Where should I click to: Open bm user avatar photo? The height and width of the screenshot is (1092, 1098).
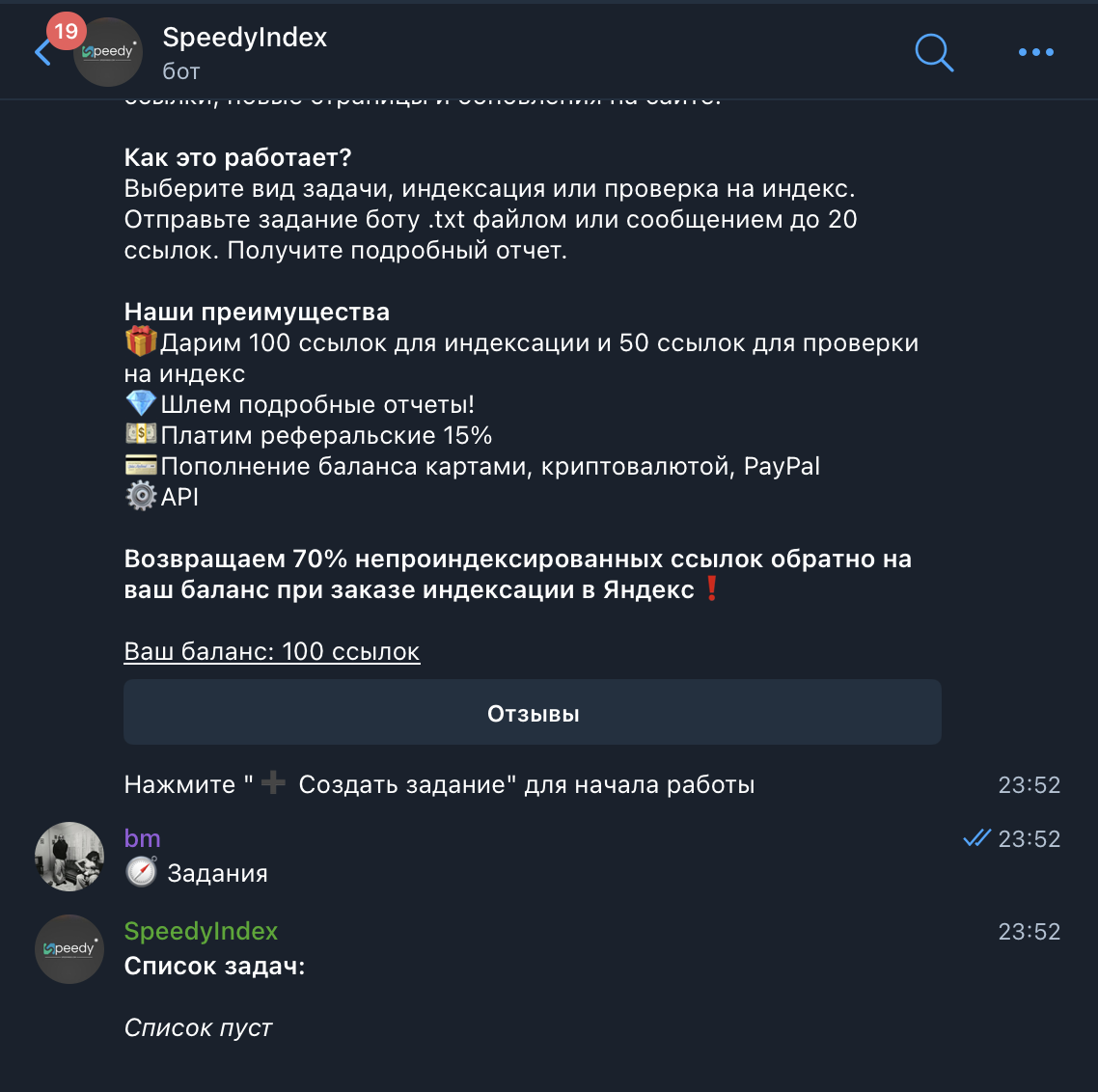point(69,856)
